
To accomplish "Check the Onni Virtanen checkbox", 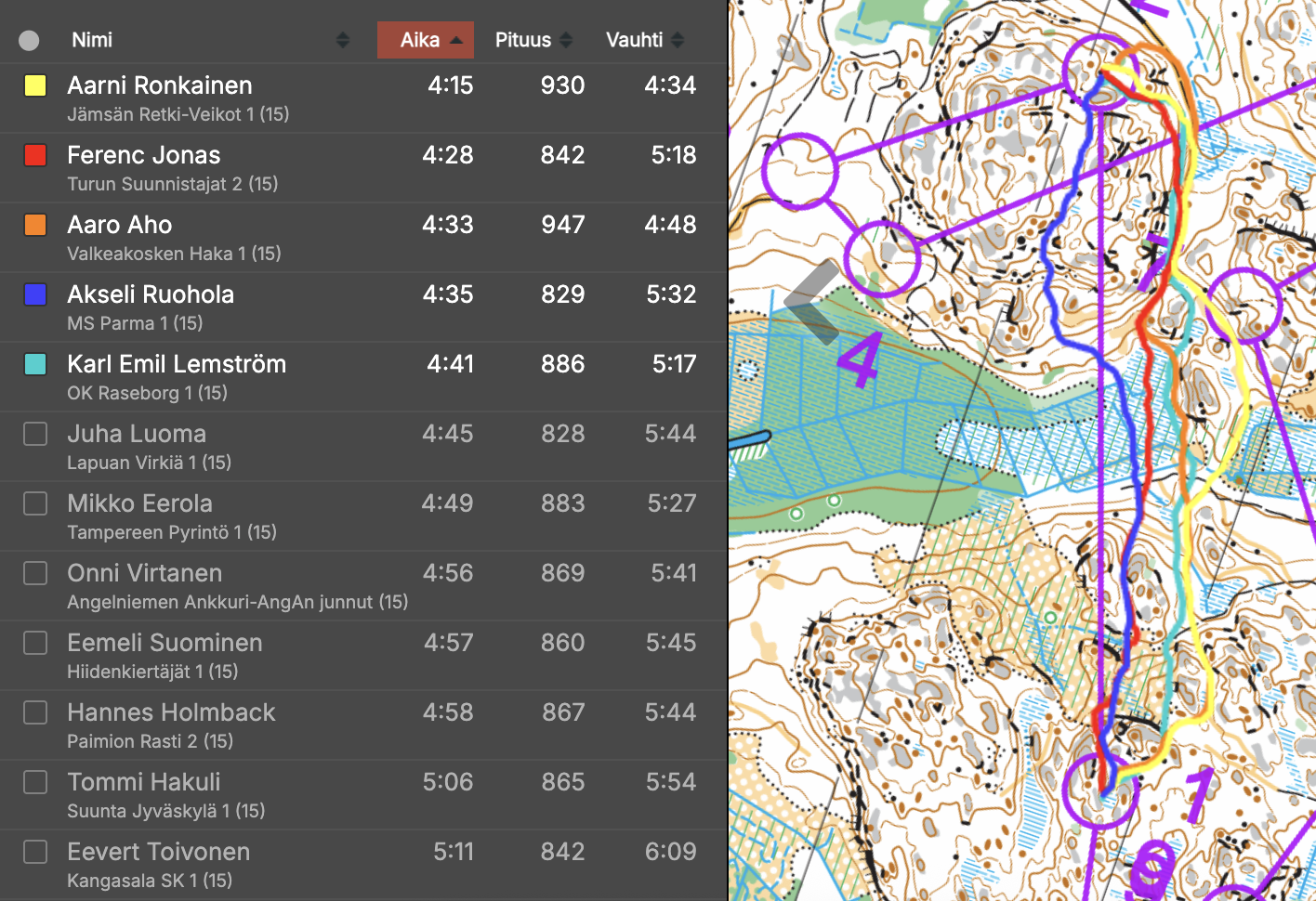I will [x=35, y=573].
